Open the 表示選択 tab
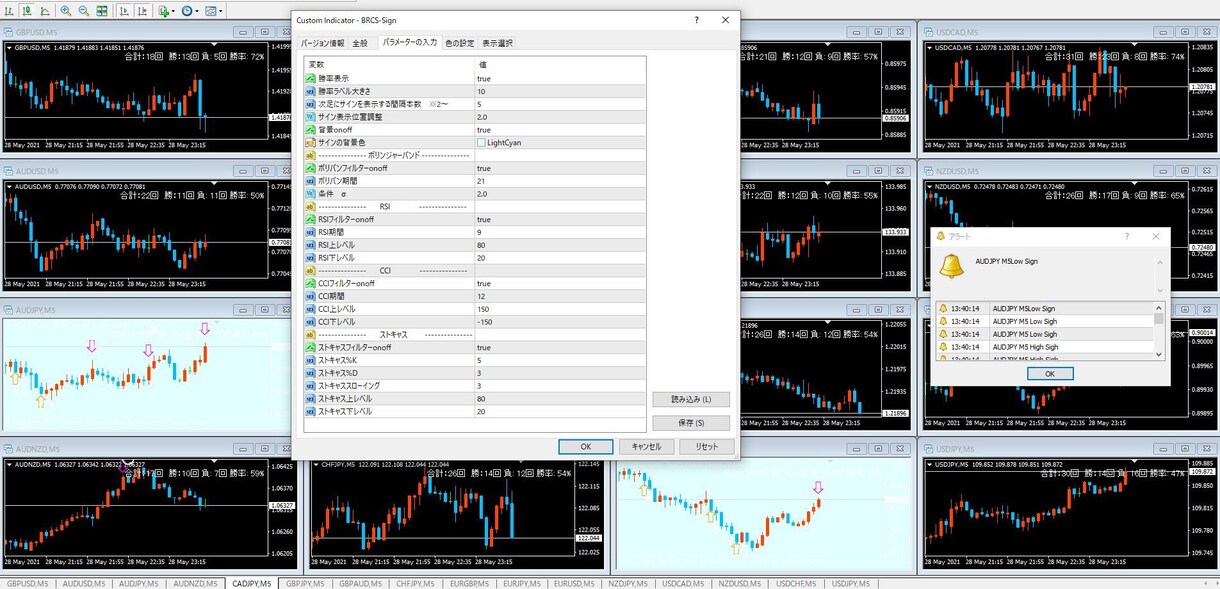This screenshot has height=589, width=1220. coord(497,43)
